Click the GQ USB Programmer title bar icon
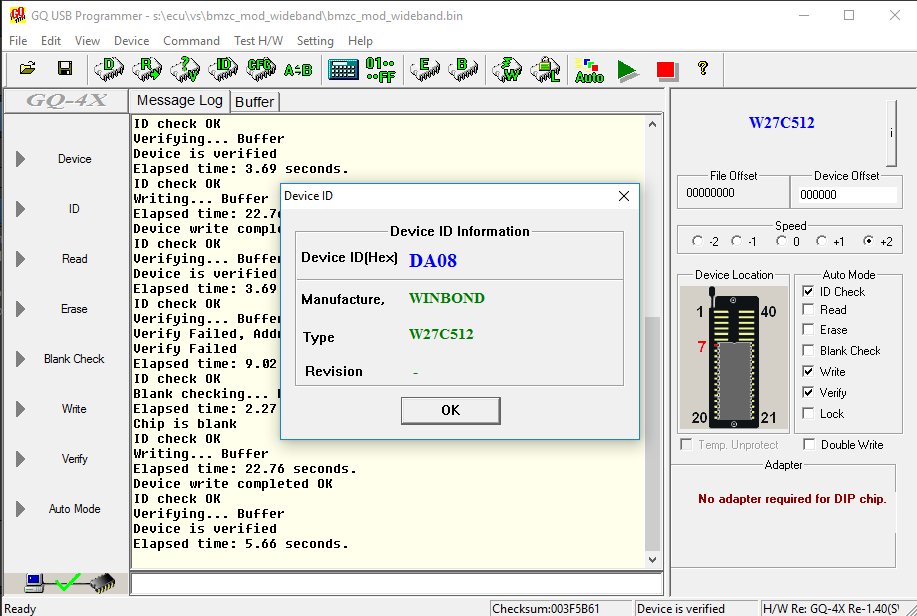 tap(18, 15)
